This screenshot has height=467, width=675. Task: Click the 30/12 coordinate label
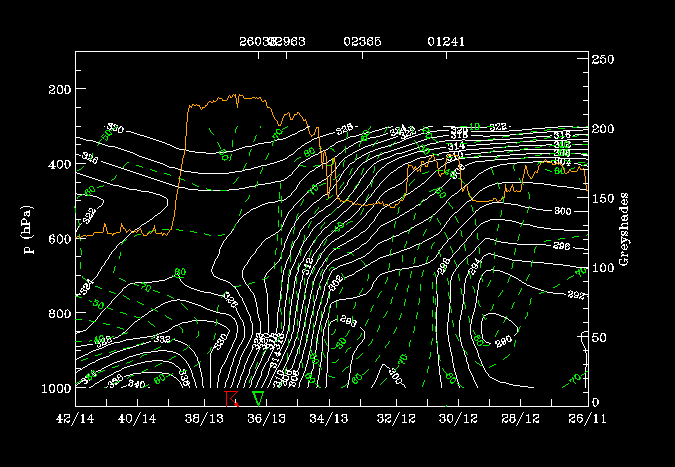click(455, 417)
